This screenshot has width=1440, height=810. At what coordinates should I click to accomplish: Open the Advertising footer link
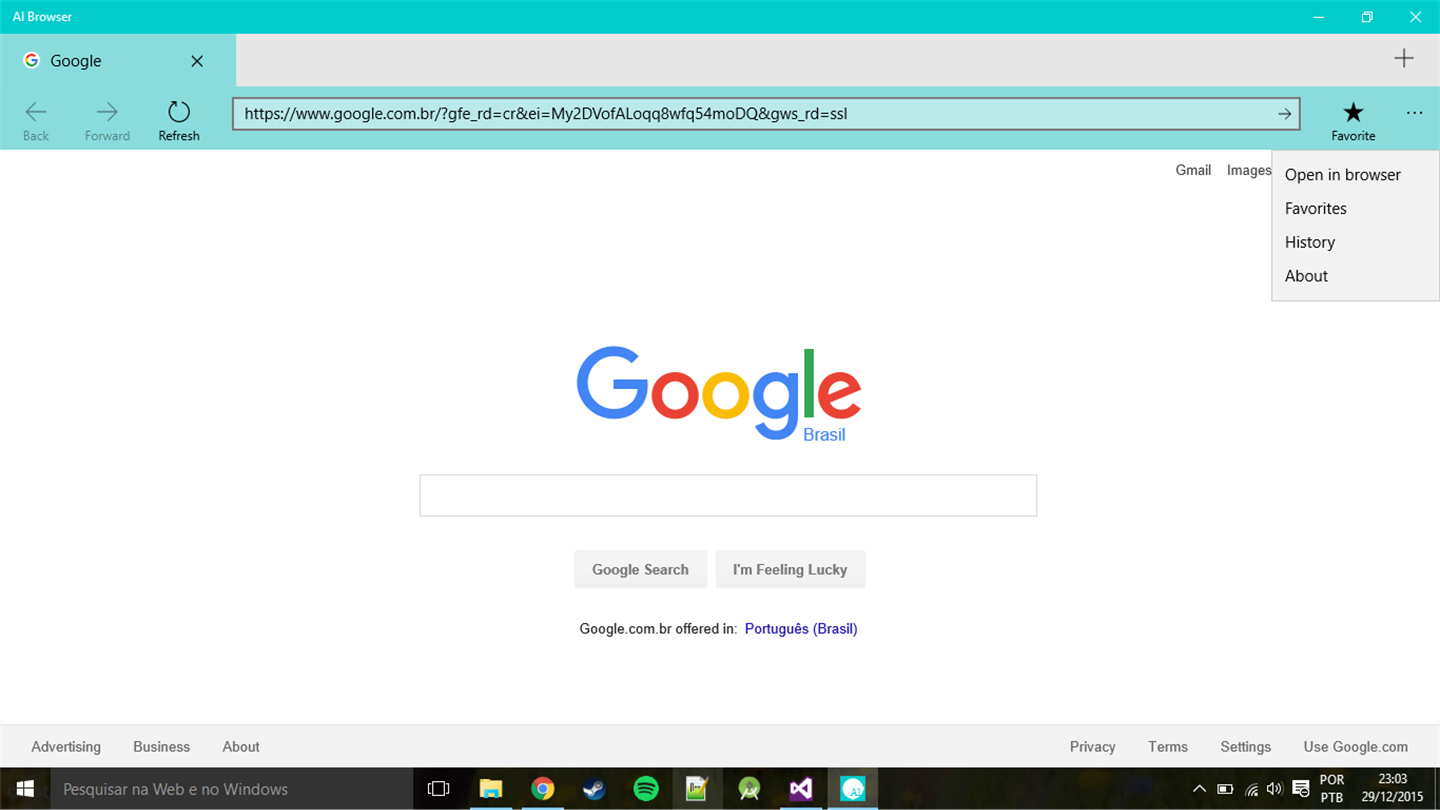tap(66, 747)
